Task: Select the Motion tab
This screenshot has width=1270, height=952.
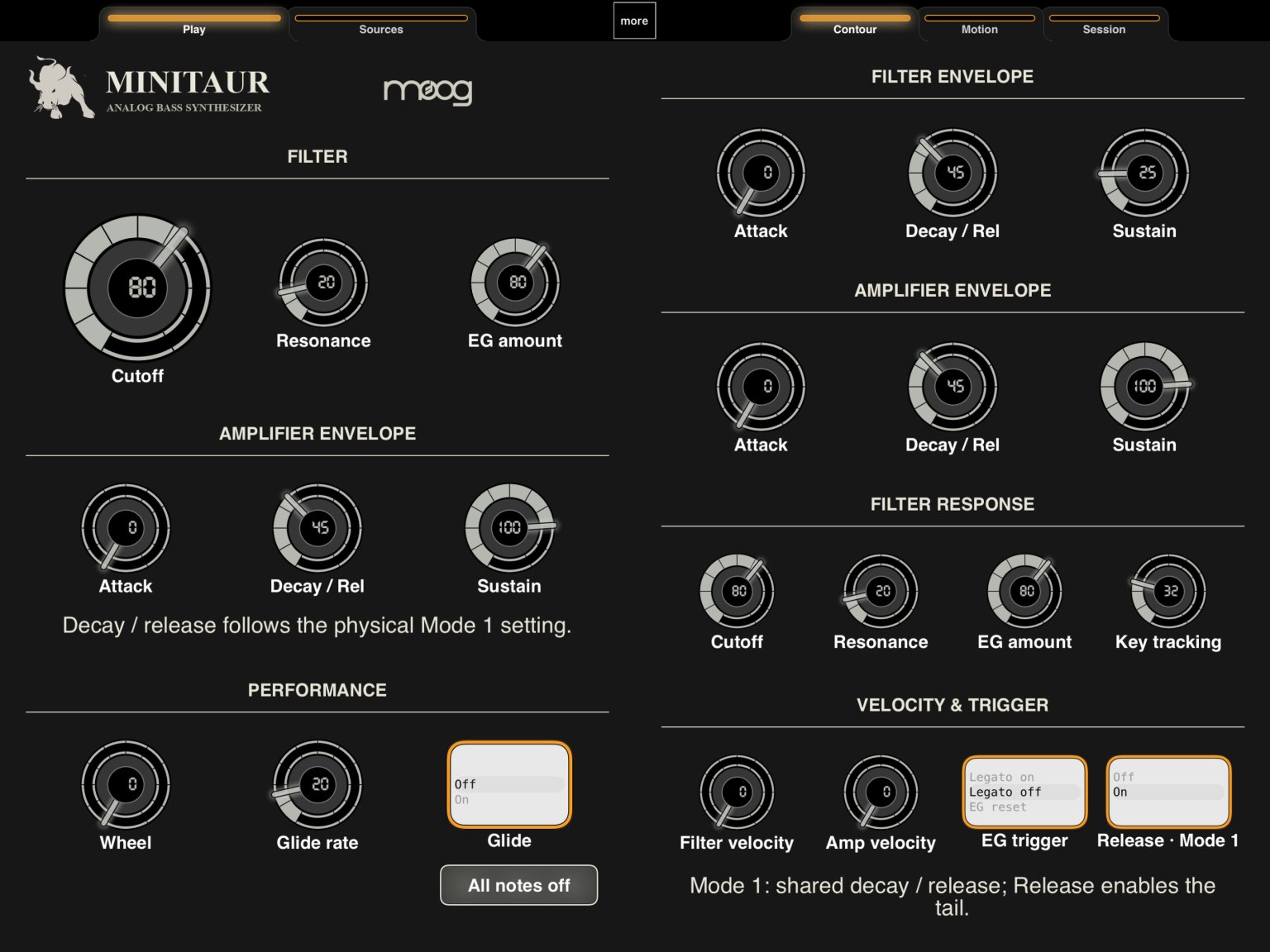Action: click(x=980, y=23)
